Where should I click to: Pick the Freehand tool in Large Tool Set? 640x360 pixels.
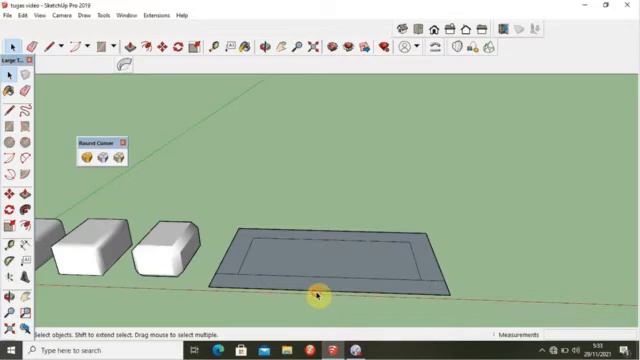[25, 110]
